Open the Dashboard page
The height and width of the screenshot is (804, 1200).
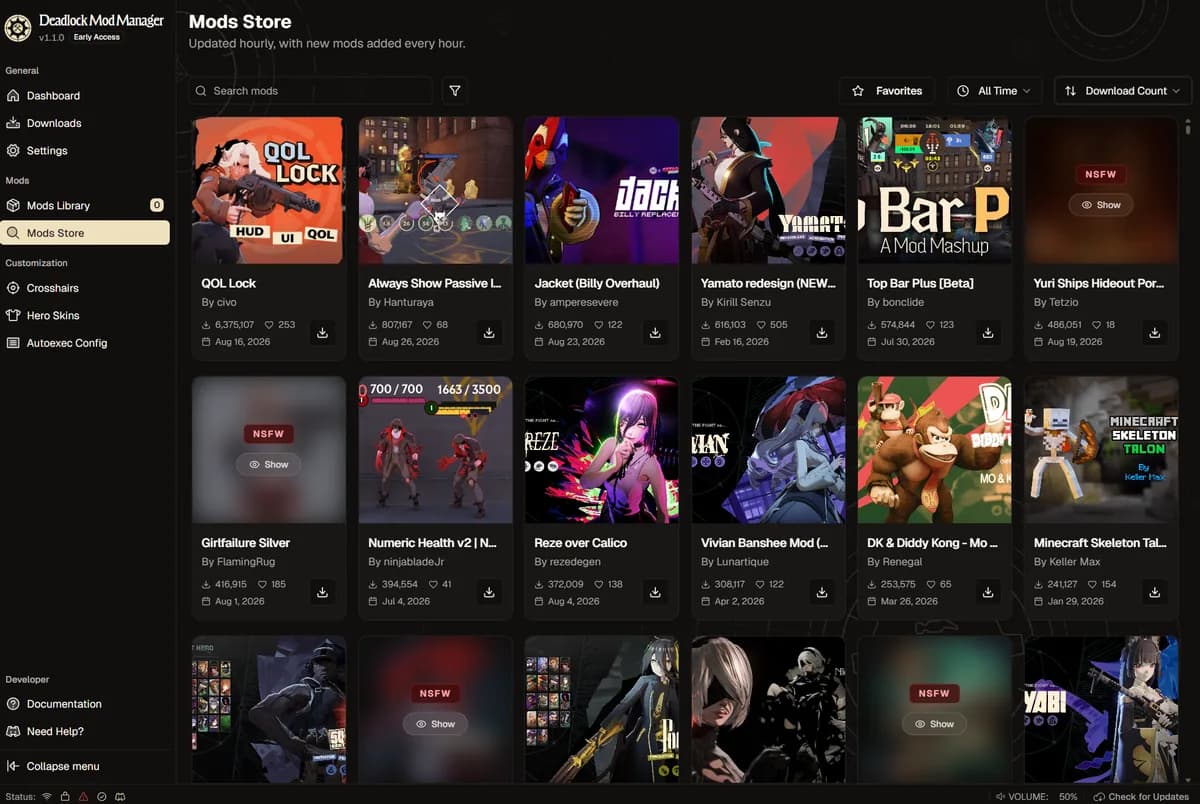86,96
